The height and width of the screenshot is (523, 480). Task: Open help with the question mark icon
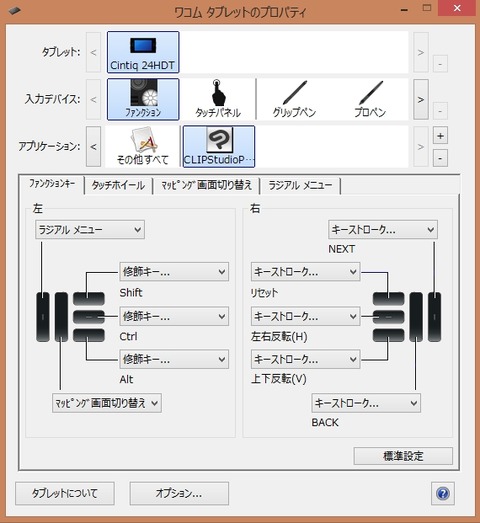pos(443,493)
